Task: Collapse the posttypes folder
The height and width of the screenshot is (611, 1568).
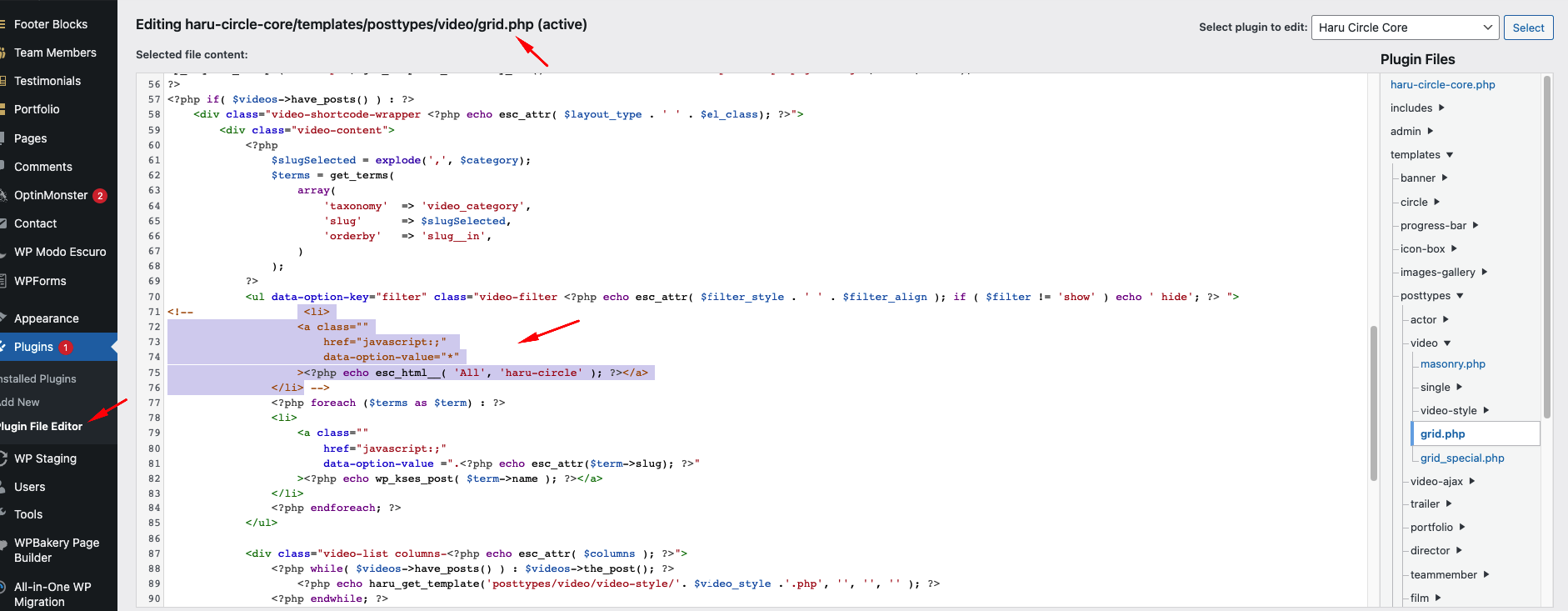Action: 1431,295
